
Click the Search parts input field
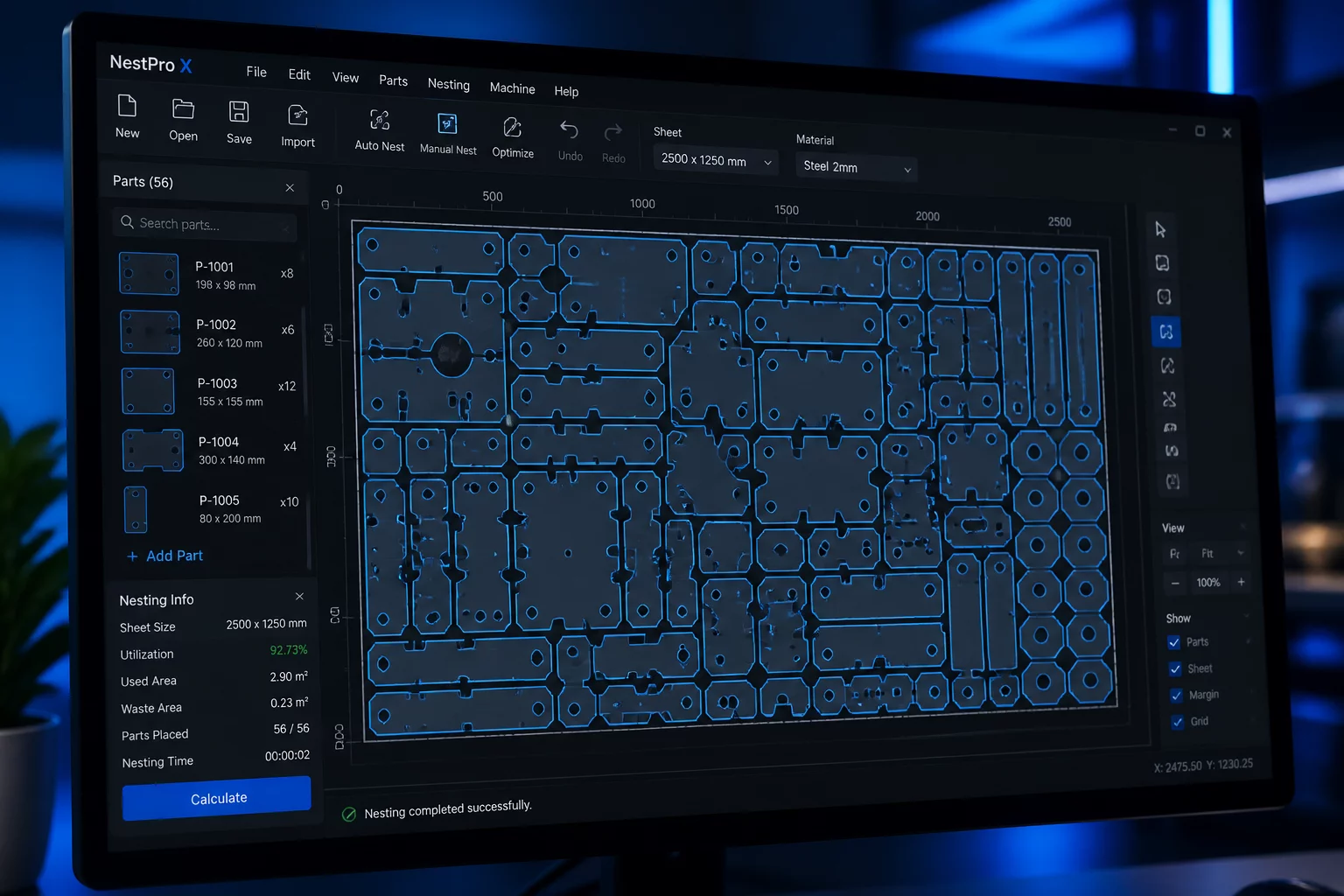(x=205, y=225)
